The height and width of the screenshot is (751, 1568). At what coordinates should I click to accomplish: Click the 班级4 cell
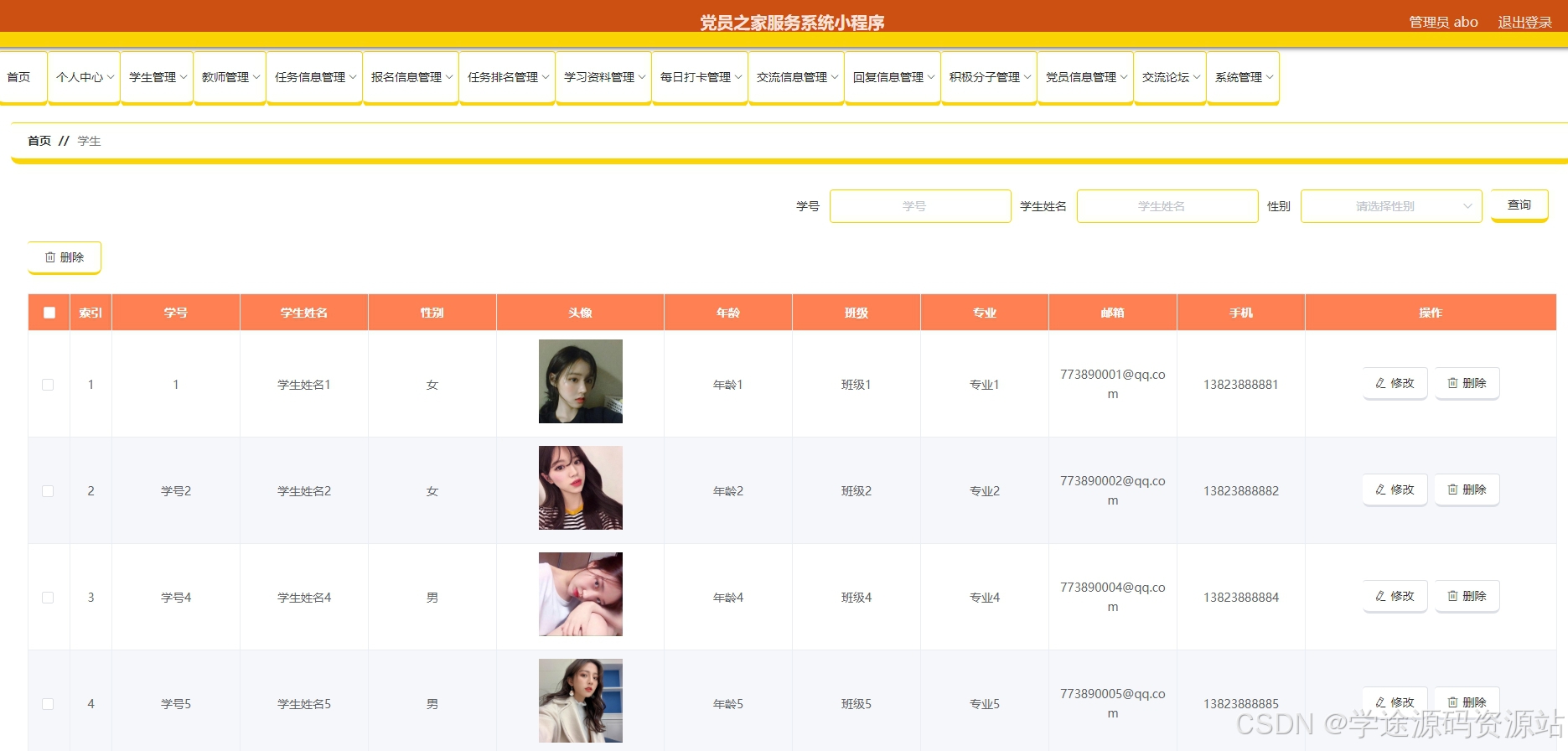point(856,598)
